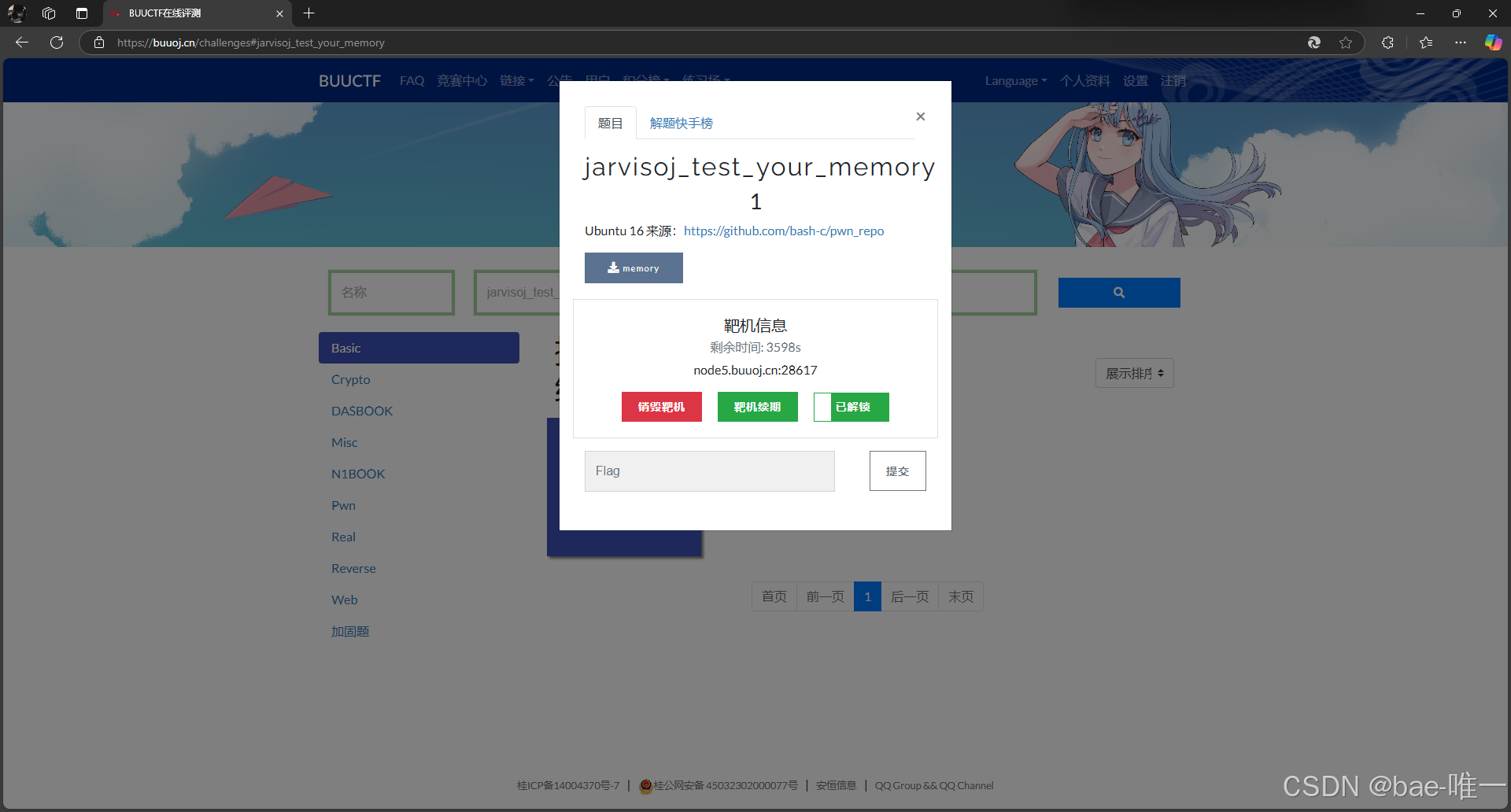This screenshot has height=812, width=1511.
Task: Open the browser extensions panel icon
Action: 1387,42
